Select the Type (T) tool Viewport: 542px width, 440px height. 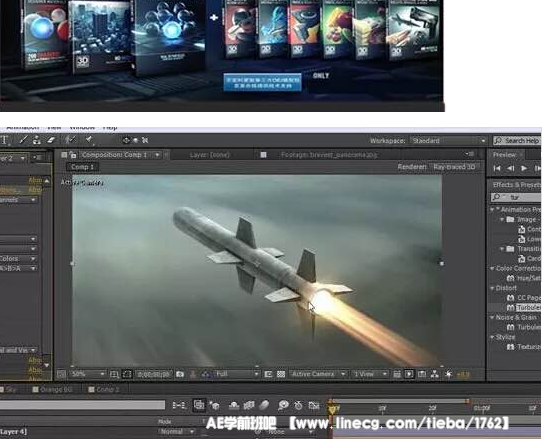[4, 140]
